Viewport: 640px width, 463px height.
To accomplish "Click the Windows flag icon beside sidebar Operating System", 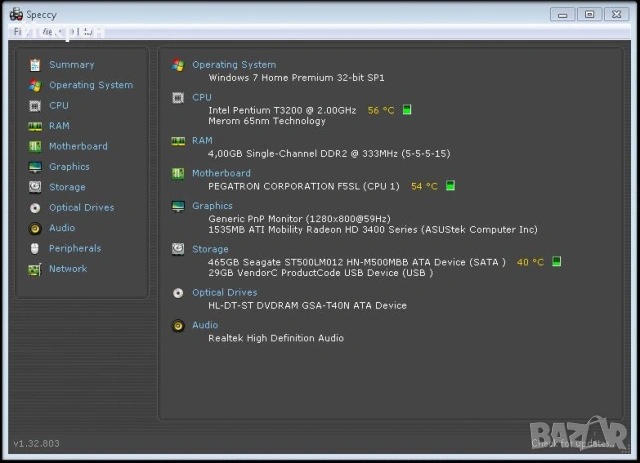I will pyautogui.click(x=35, y=85).
